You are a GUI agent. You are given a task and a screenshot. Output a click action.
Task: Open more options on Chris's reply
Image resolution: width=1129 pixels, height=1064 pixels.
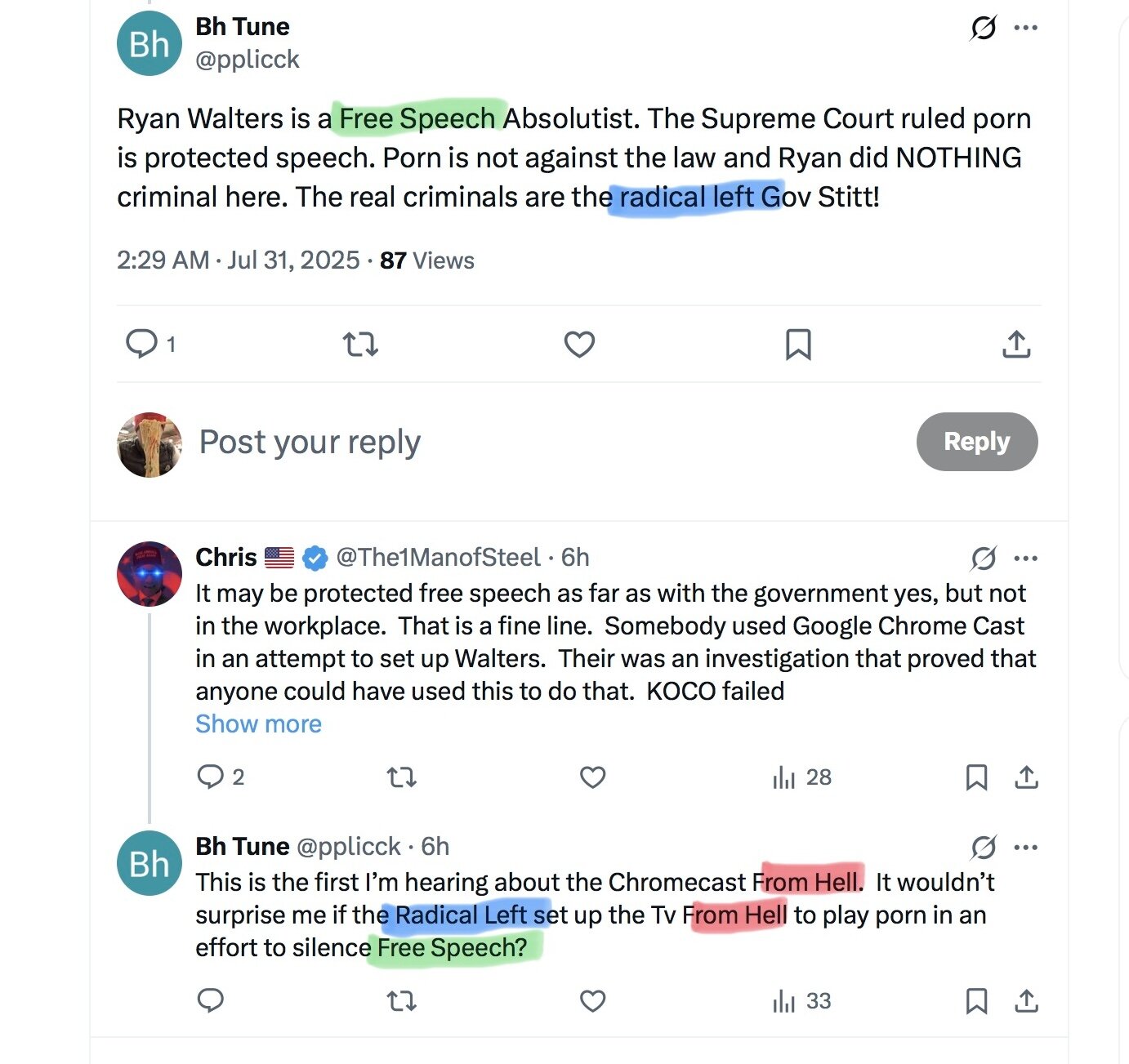point(1025,559)
